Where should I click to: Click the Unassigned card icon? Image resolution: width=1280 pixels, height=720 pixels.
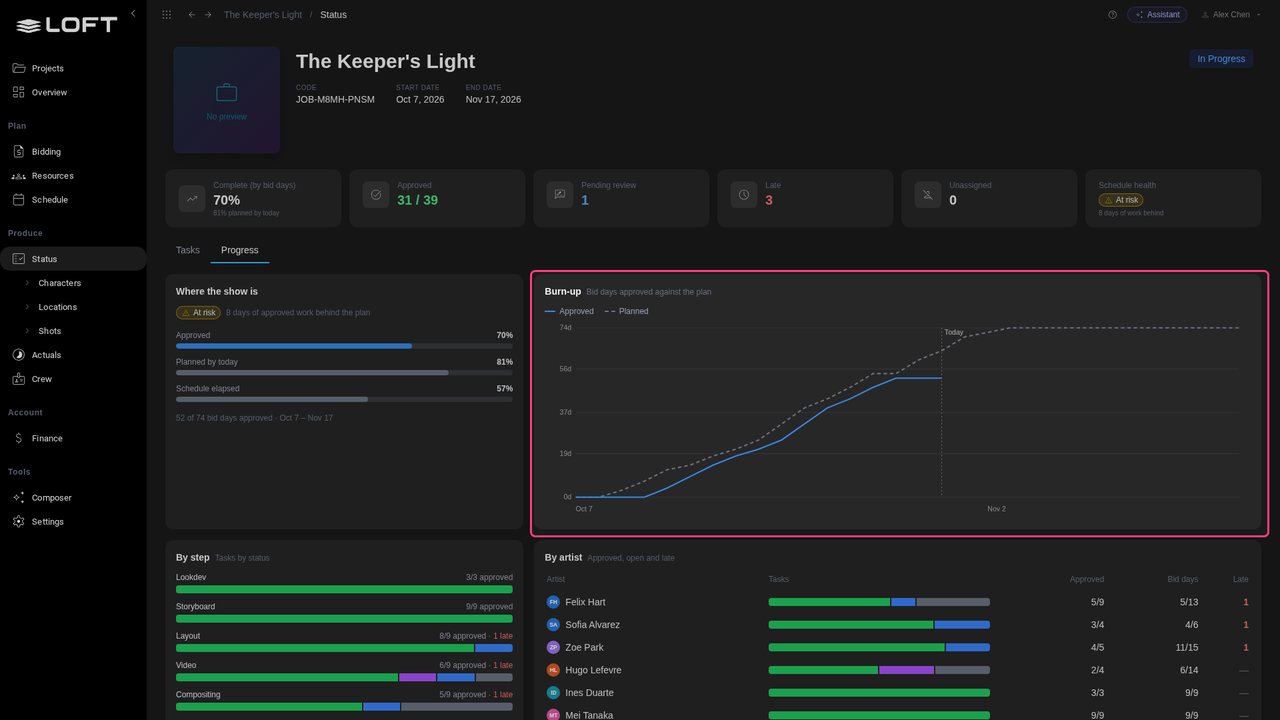[x=928, y=195]
